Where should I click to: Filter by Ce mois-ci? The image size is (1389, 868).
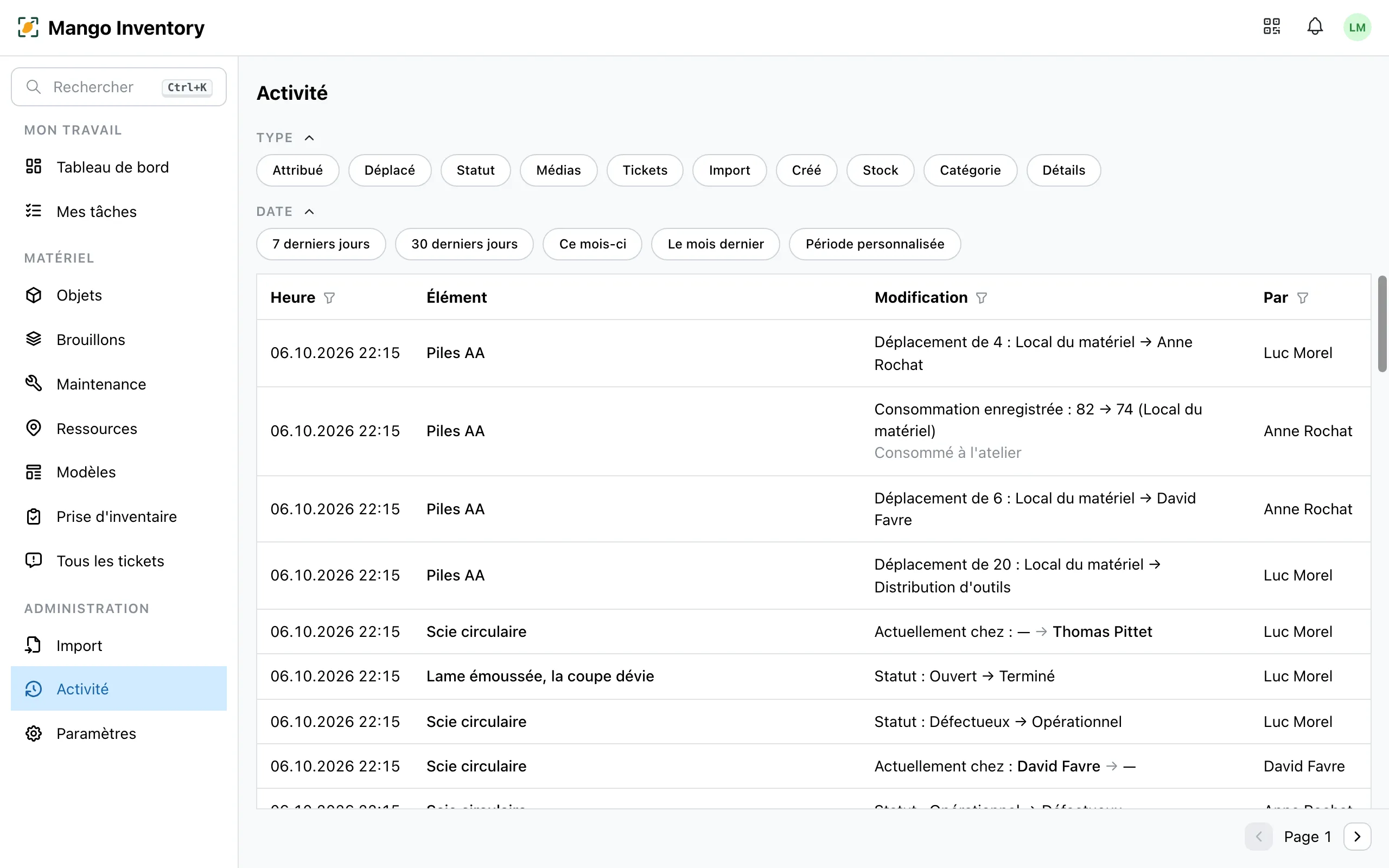point(592,244)
